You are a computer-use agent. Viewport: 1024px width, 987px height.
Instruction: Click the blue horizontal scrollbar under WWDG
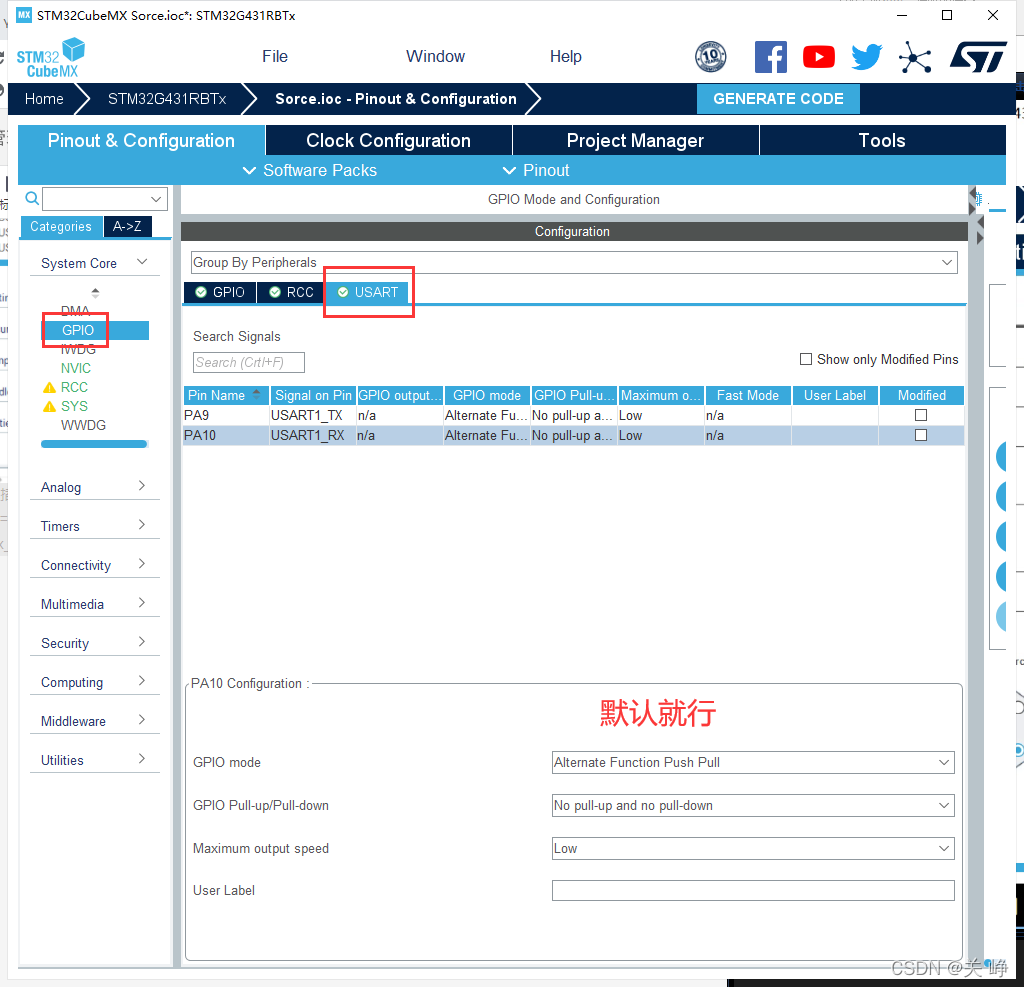point(93,444)
